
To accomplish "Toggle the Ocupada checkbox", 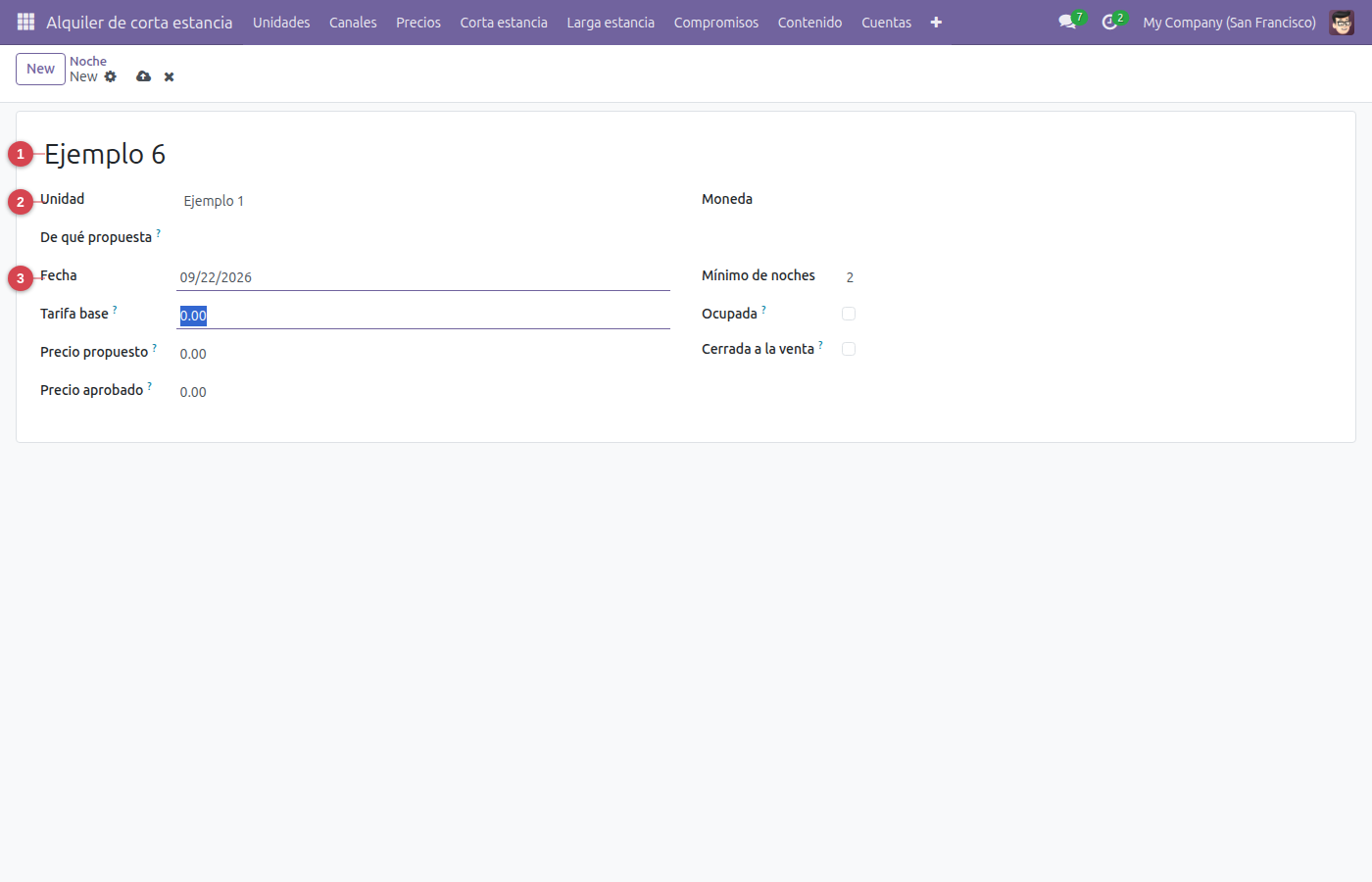I will point(849,314).
